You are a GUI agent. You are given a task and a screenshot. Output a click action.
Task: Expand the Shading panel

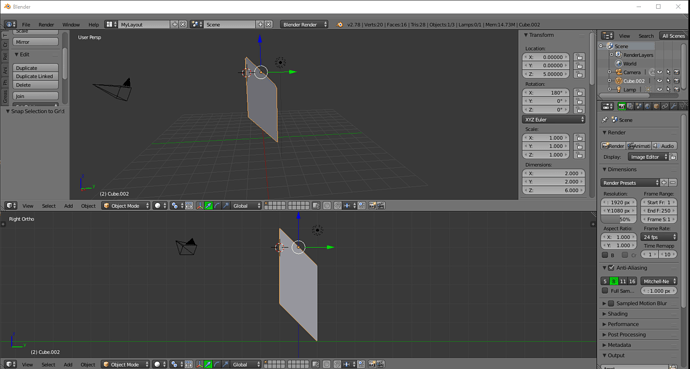[617, 314]
